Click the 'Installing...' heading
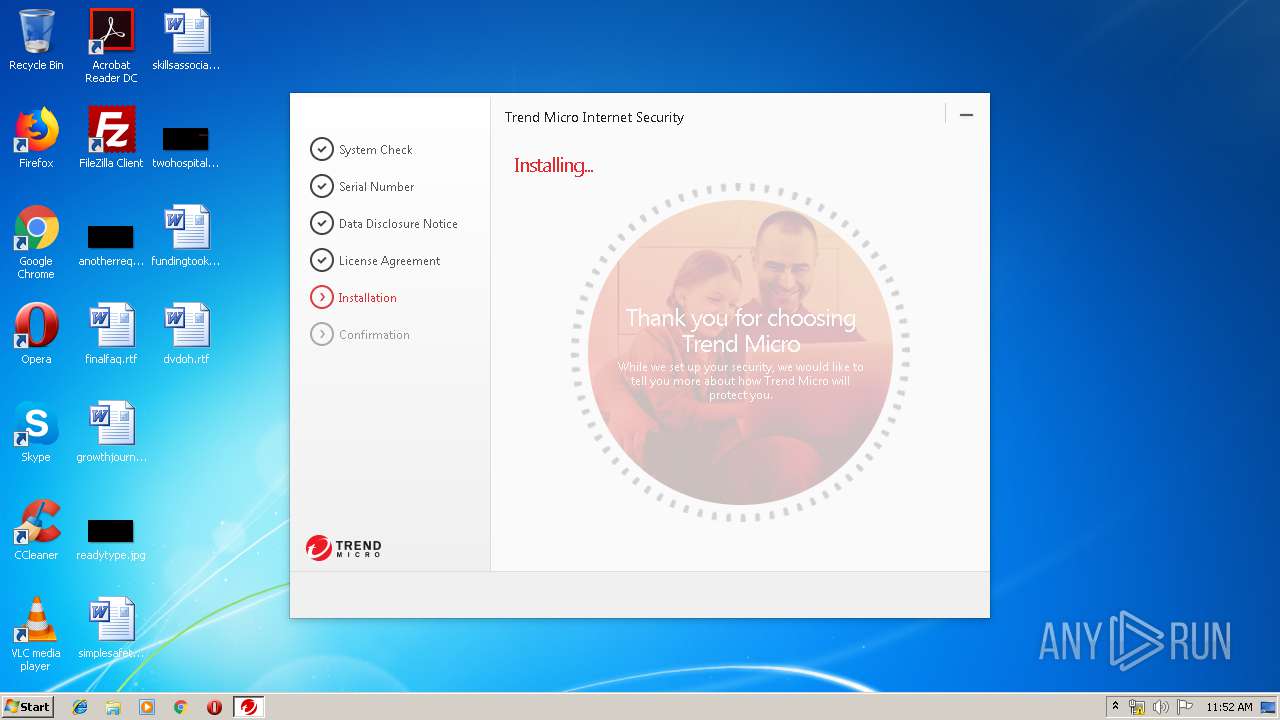The width and height of the screenshot is (1280, 720). pyautogui.click(x=553, y=165)
